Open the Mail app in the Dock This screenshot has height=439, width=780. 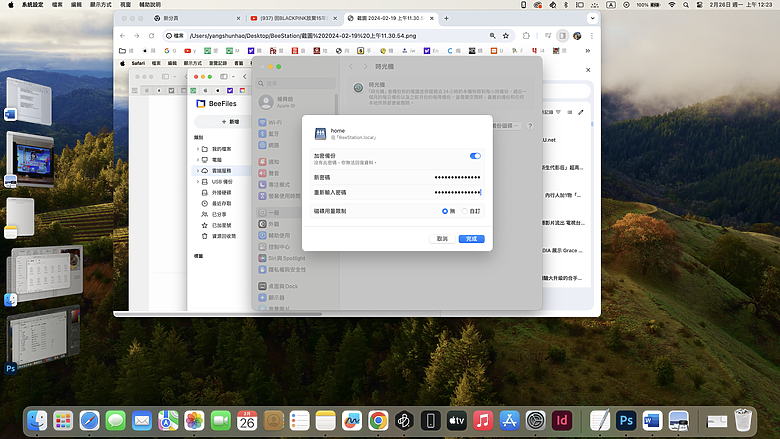click(142, 421)
